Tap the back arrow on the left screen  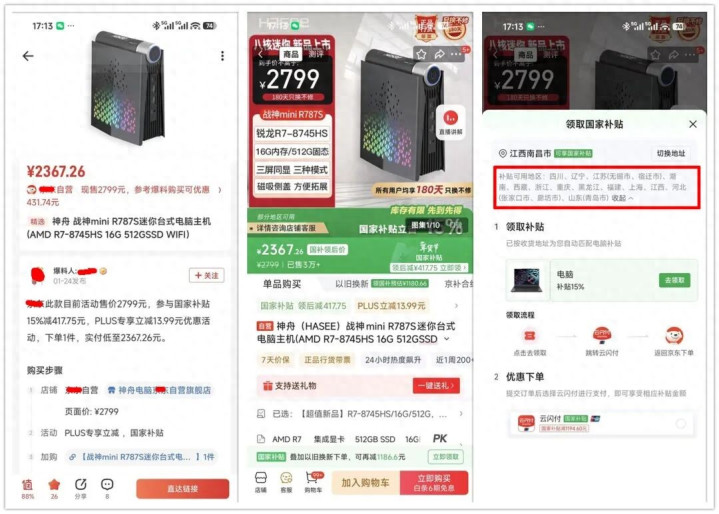tap(28, 56)
